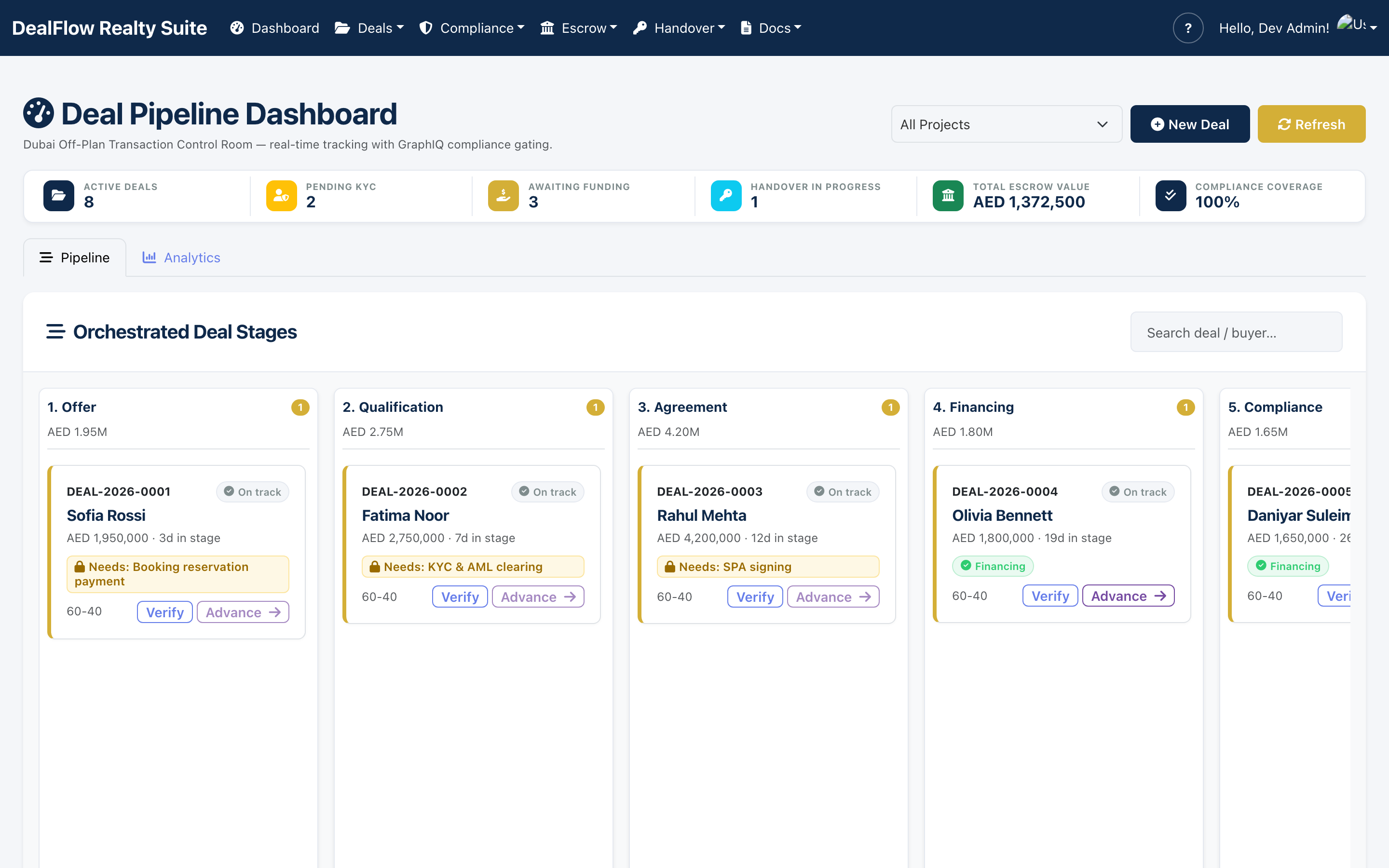Switch to the Analytics tab
This screenshot has width=1389, height=868.
click(x=181, y=258)
